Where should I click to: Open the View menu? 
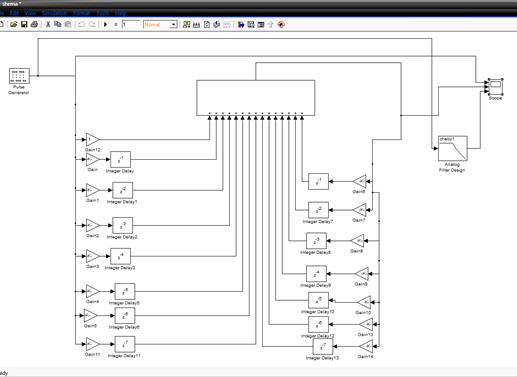(x=30, y=13)
